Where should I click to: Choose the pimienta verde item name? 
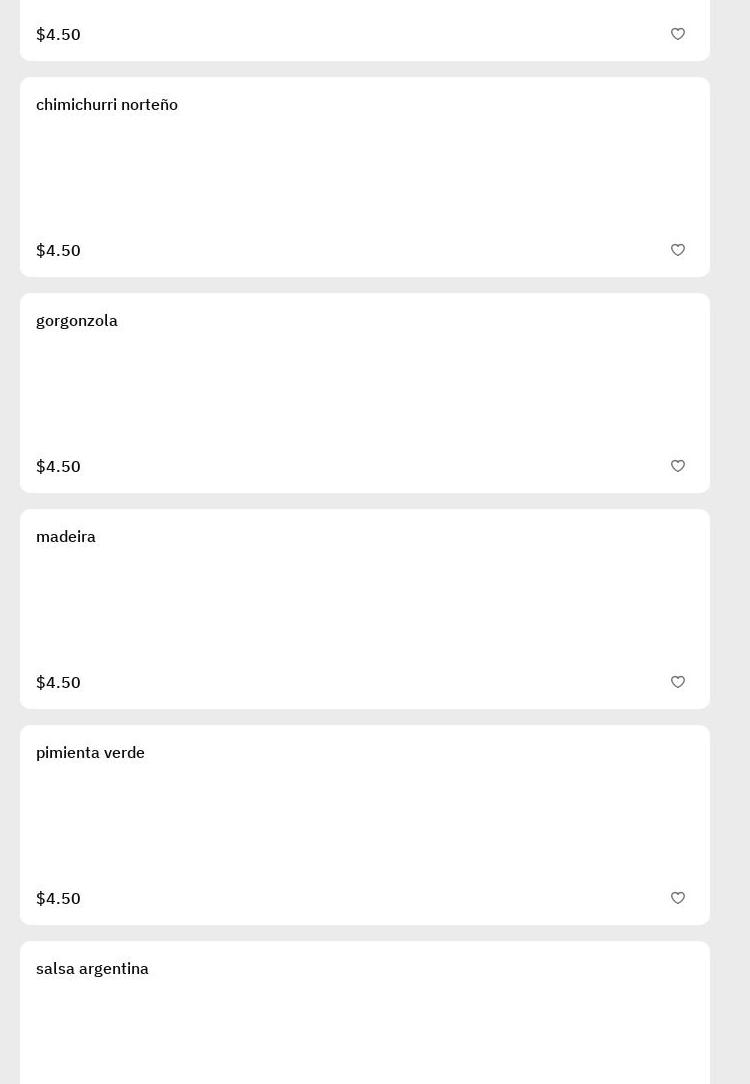(x=90, y=753)
